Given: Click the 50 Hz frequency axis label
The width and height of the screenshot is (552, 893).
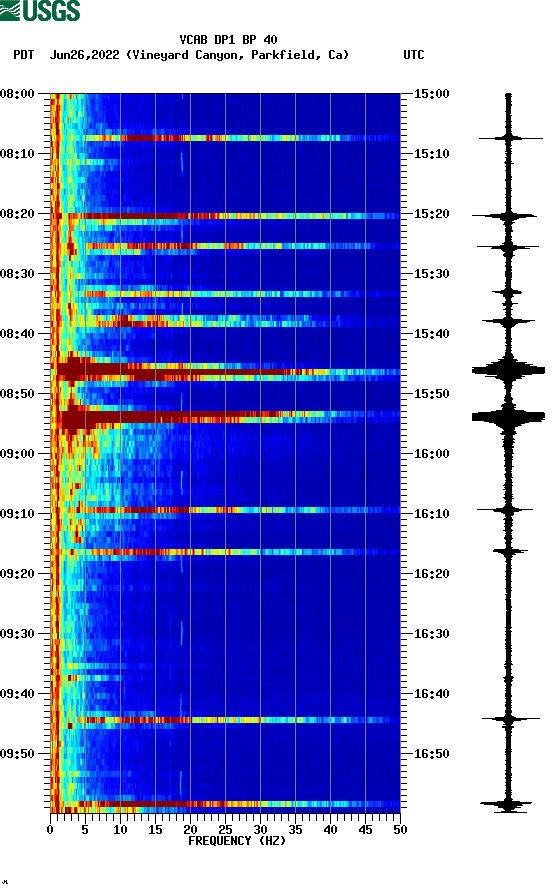Looking at the screenshot, I should point(400,830).
